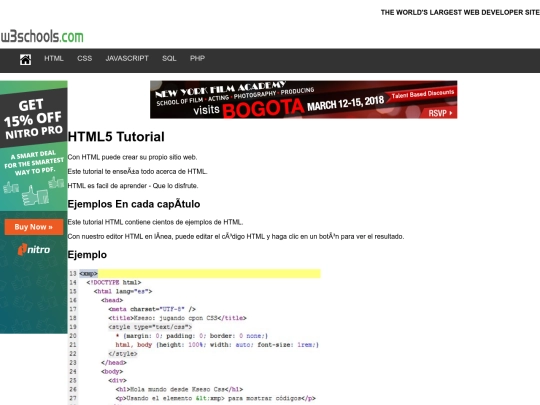Open the CSS menu item
Screen dimensions: 540x405
[84, 59]
